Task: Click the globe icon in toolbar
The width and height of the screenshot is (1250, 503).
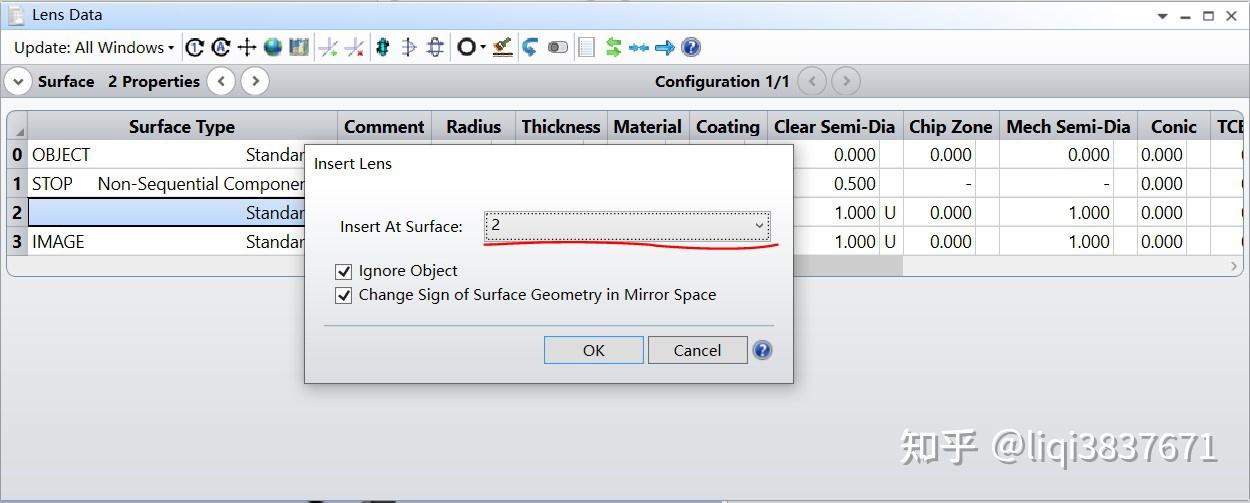Action: click(x=273, y=47)
